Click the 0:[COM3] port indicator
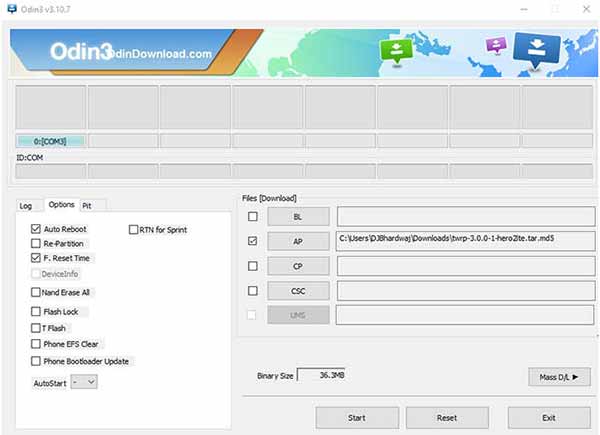The height and width of the screenshot is (435, 600). pyautogui.click(x=50, y=141)
